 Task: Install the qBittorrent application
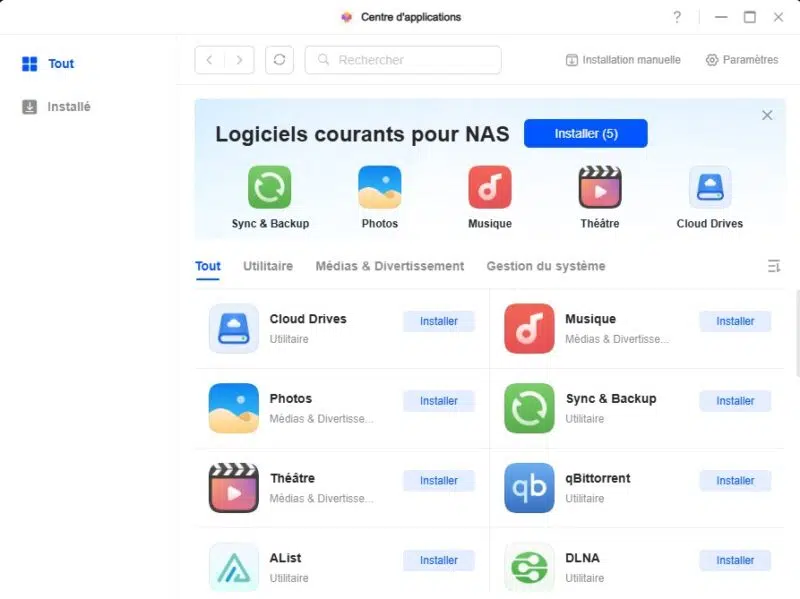coord(735,481)
